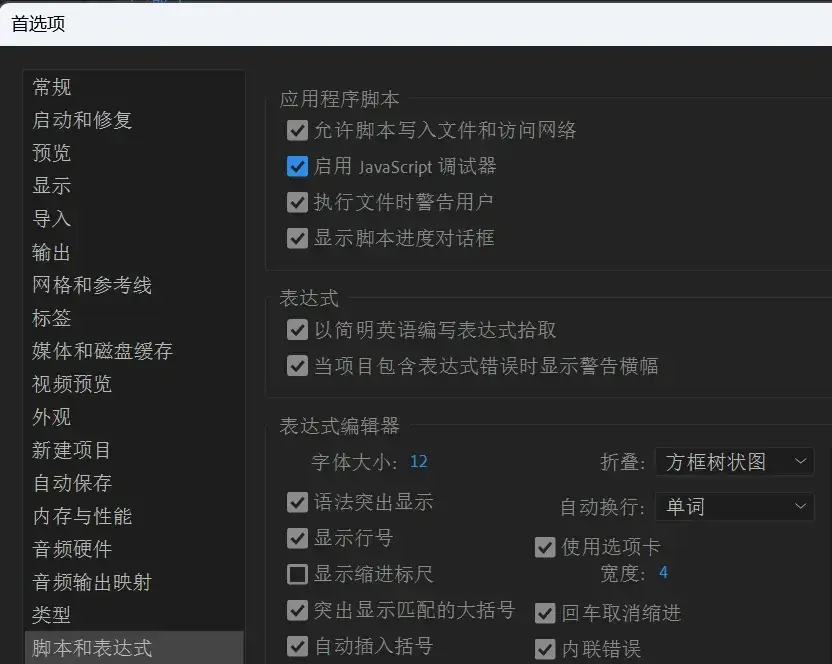Toggle 自动插入括号 checkbox
832x664 pixels.
(x=297, y=646)
